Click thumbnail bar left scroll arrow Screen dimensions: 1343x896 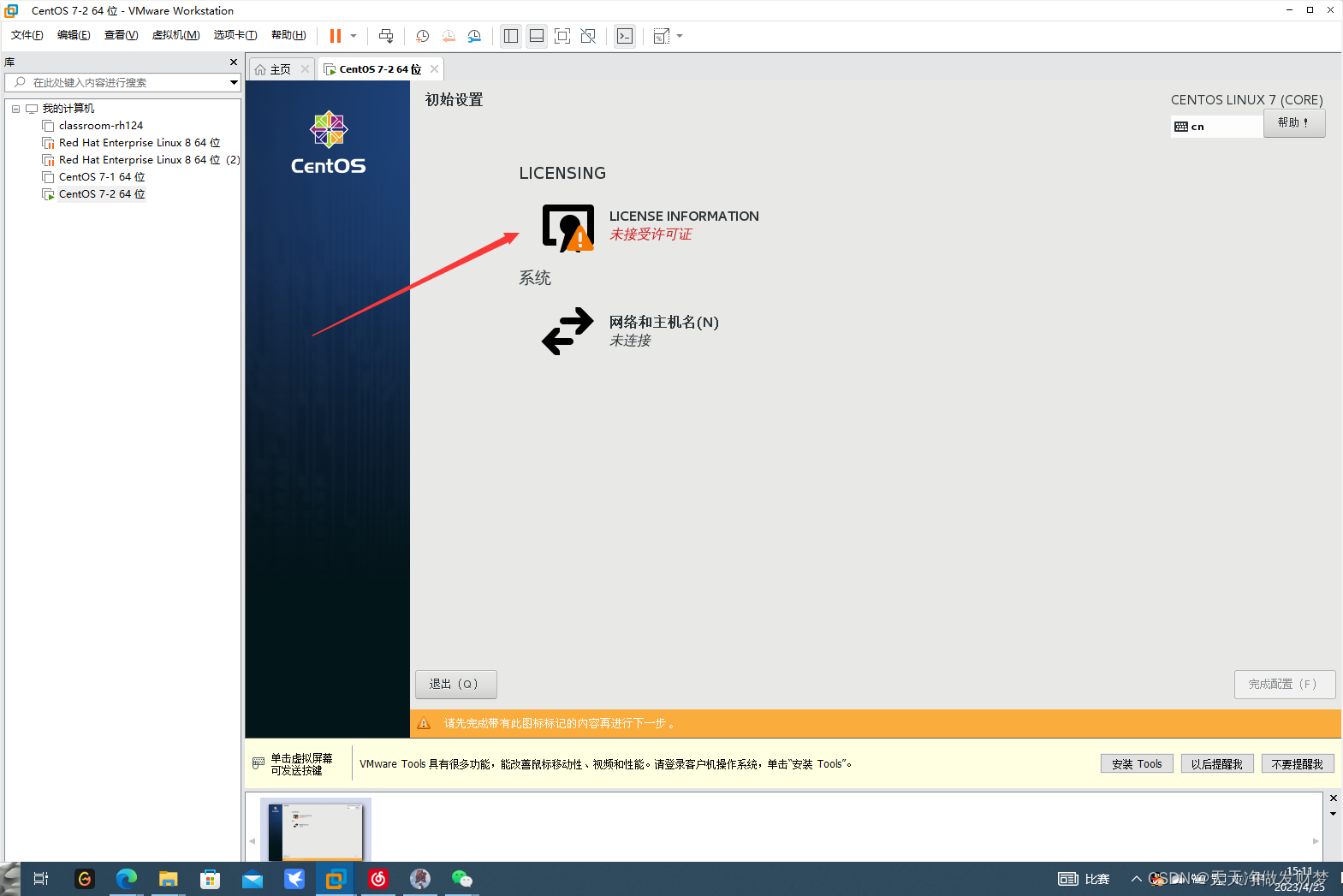253,841
